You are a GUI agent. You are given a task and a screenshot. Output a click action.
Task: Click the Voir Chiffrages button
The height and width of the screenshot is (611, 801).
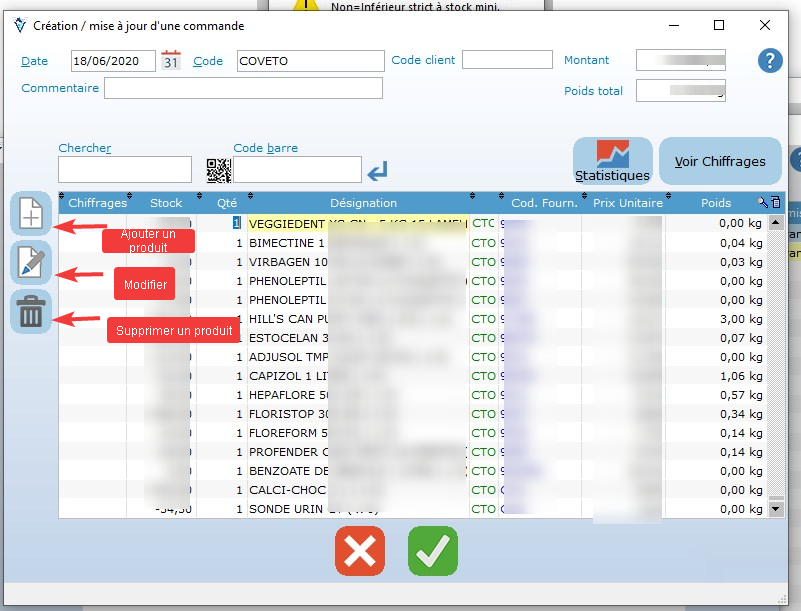tap(720, 160)
